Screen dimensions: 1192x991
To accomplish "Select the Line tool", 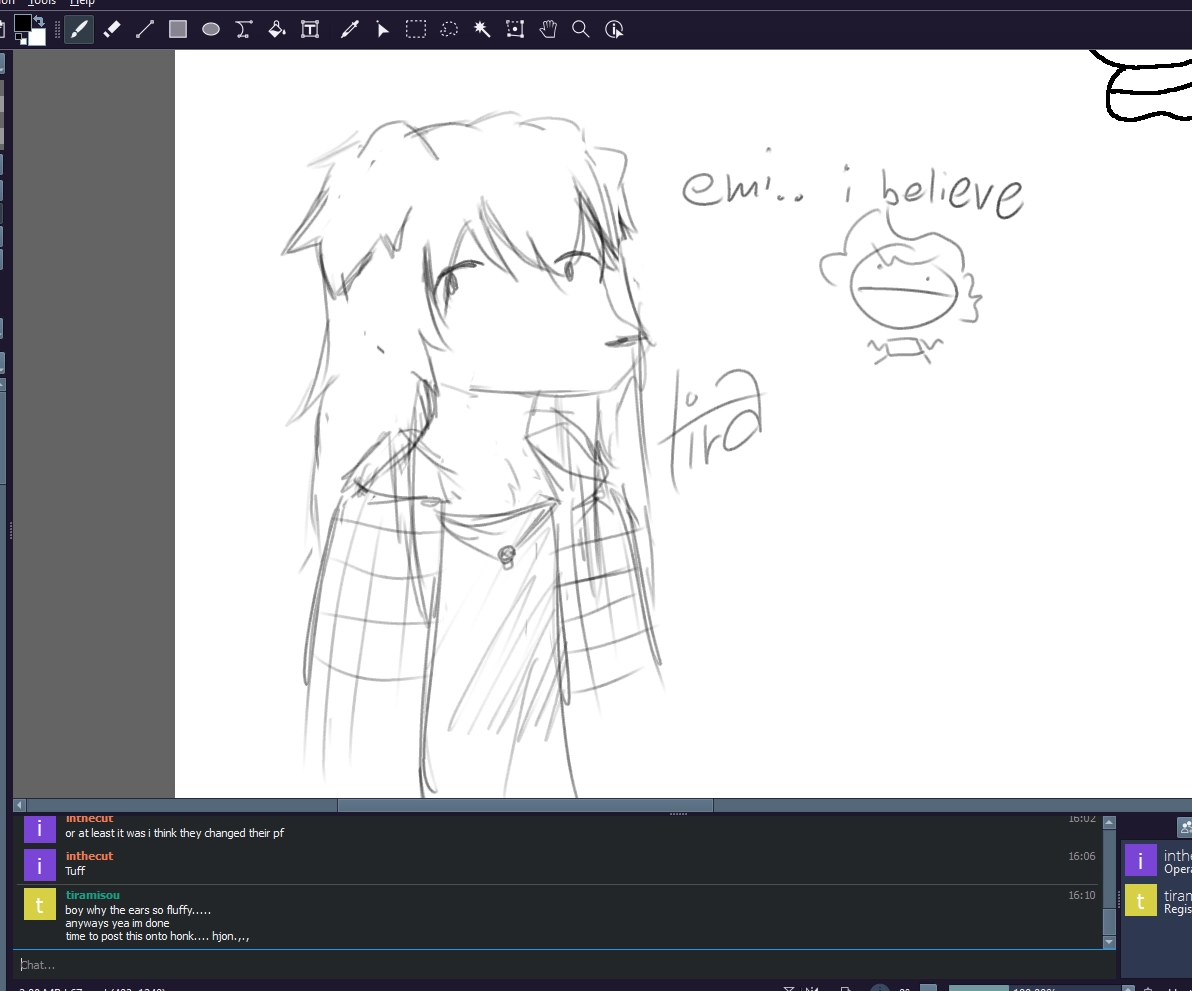I will 144,30.
